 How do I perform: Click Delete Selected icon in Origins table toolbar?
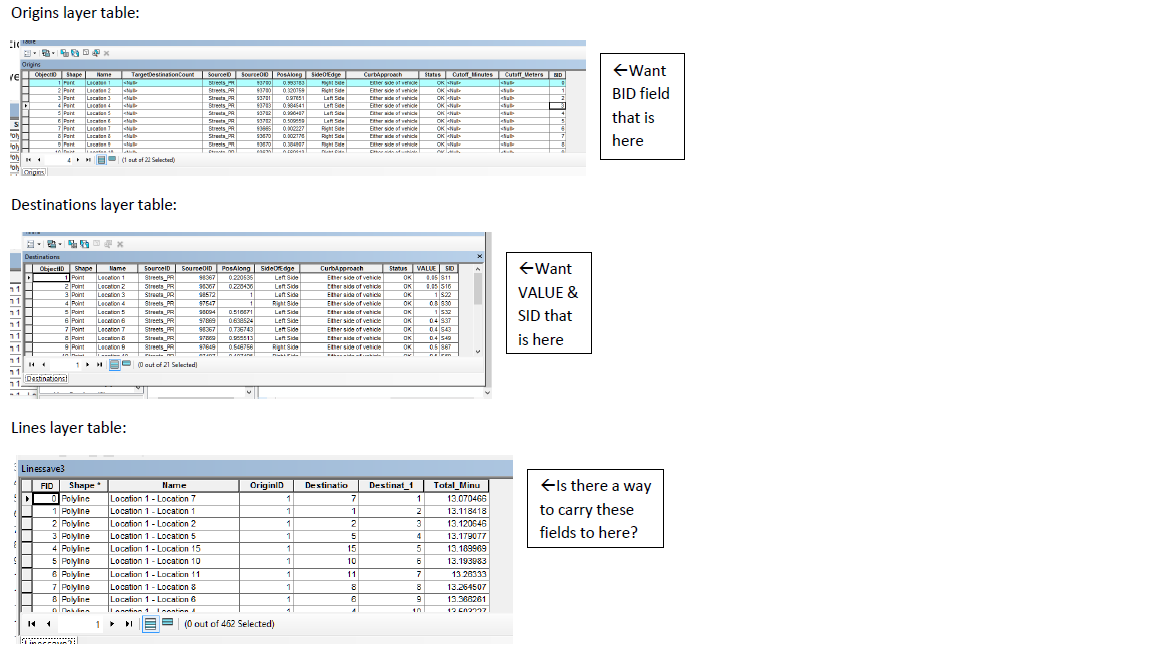point(107,53)
